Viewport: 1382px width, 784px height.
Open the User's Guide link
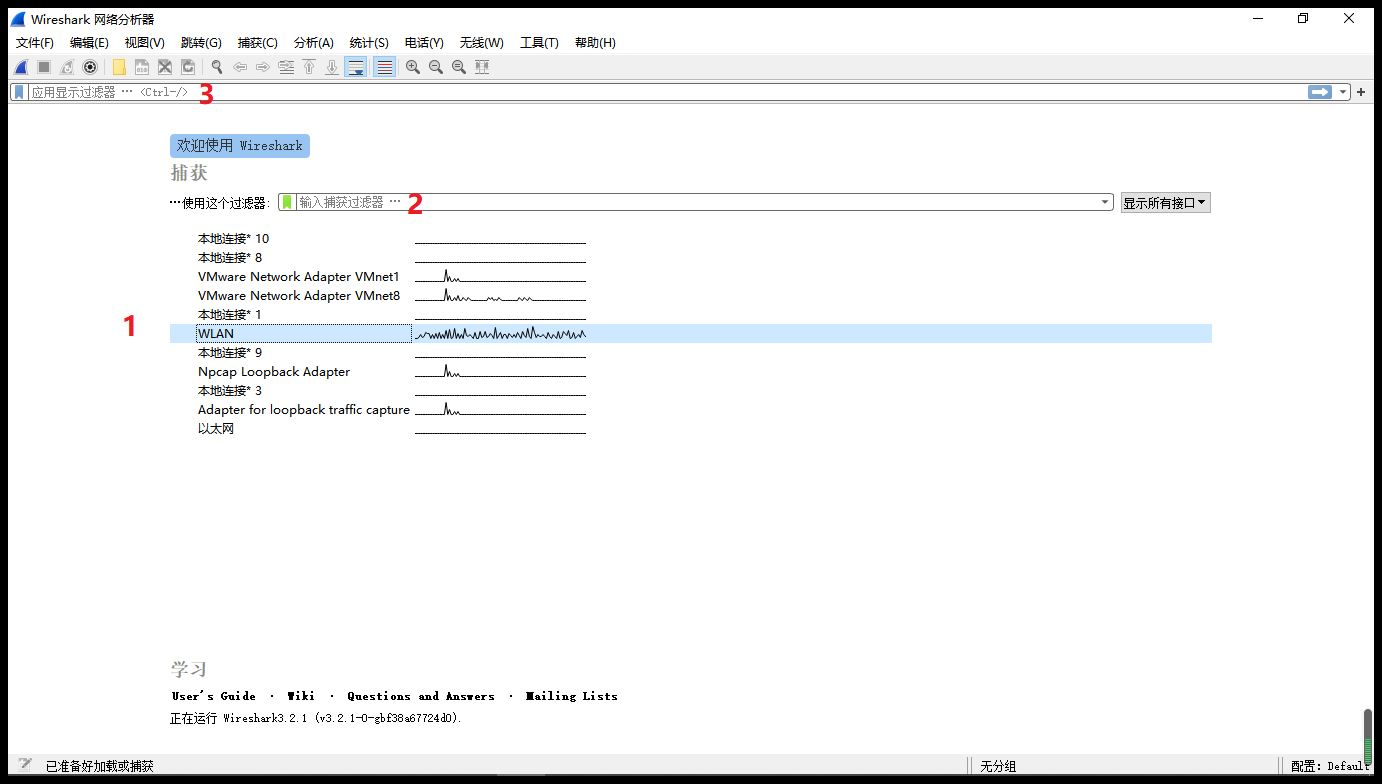tap(214, 696)
